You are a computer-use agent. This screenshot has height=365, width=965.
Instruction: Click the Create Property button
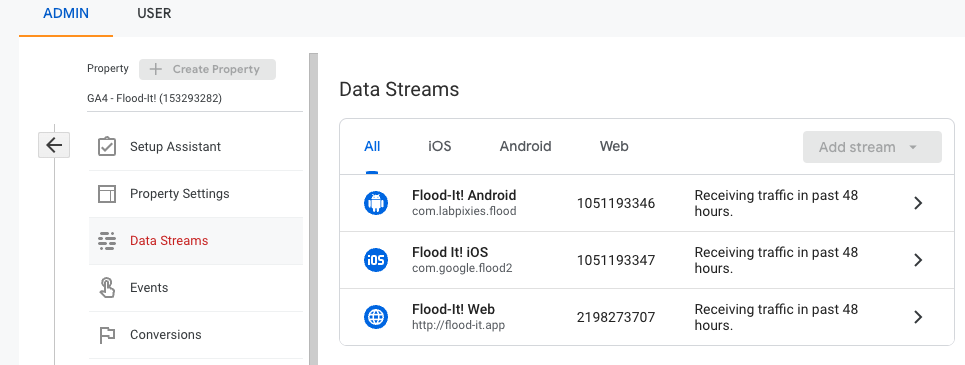coord(207,70)
